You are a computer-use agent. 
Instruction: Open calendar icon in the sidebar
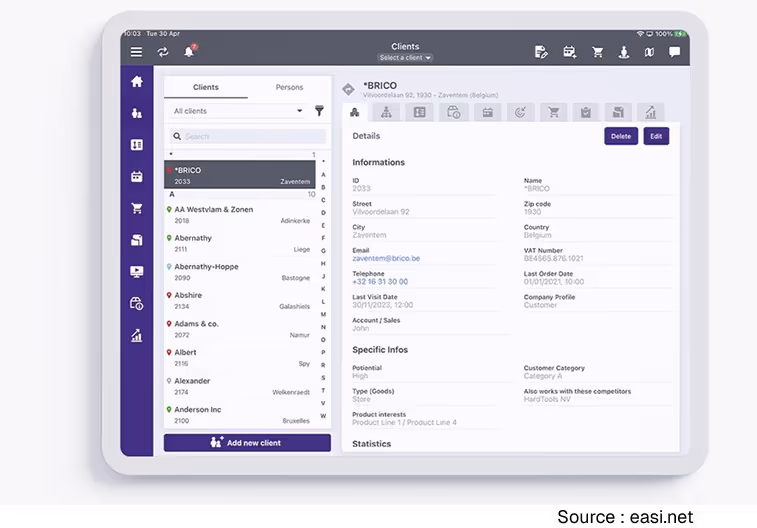pos(137,176)
